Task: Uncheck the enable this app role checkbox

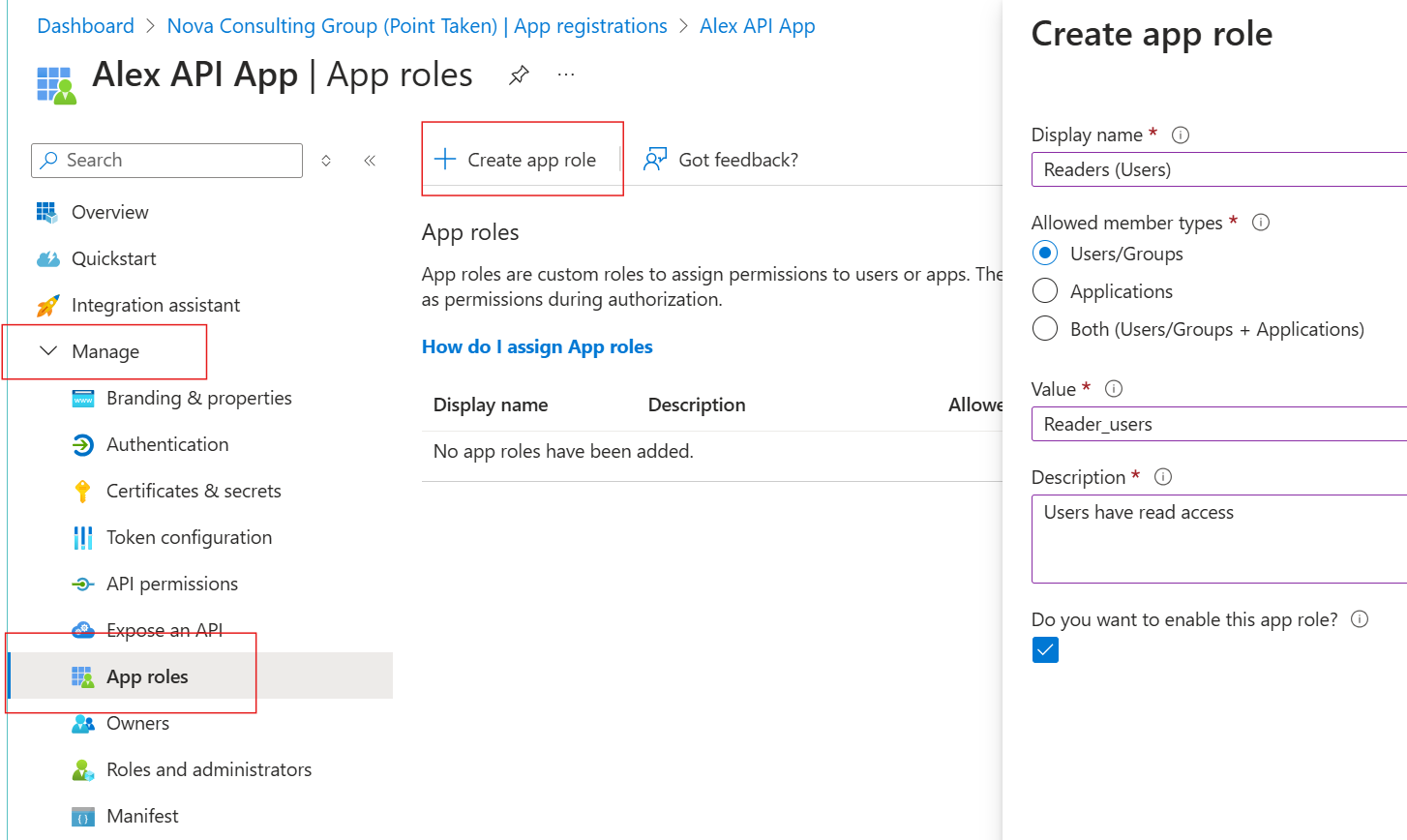Action: pos(1045,649)
